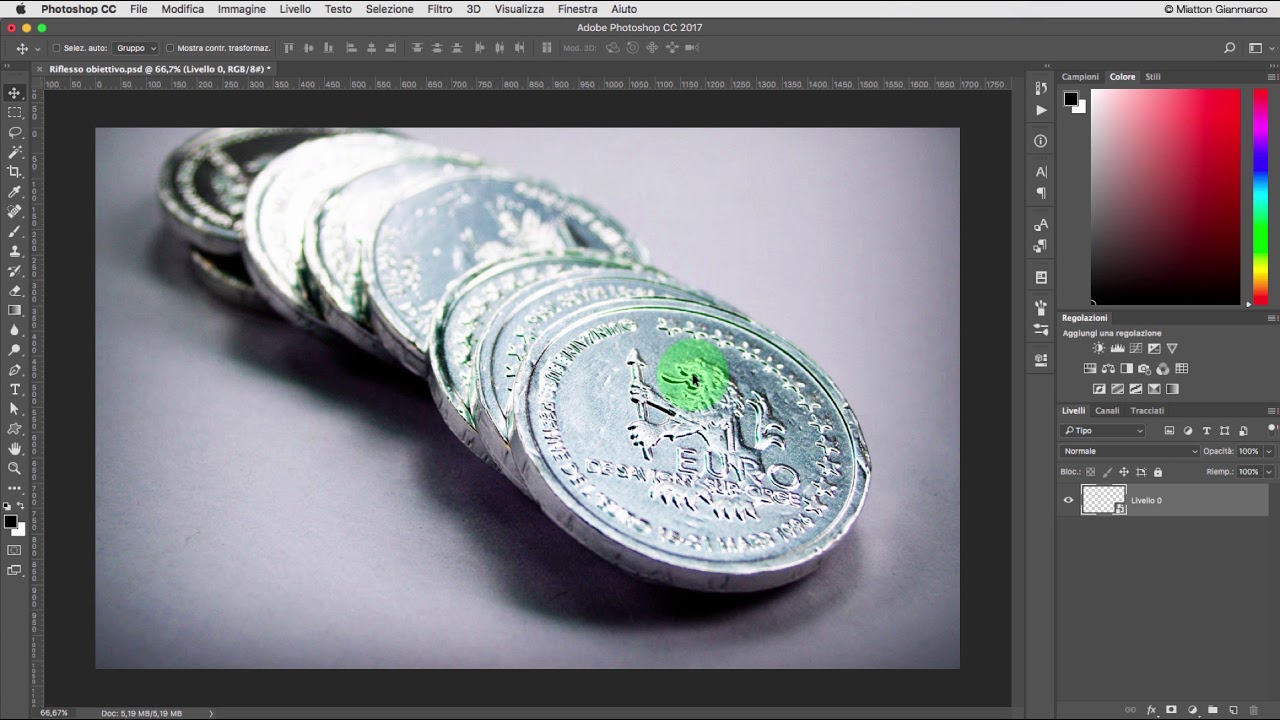Add a Levels adjustment
Screen dimensions: 1280x720
coord(1117,348)
